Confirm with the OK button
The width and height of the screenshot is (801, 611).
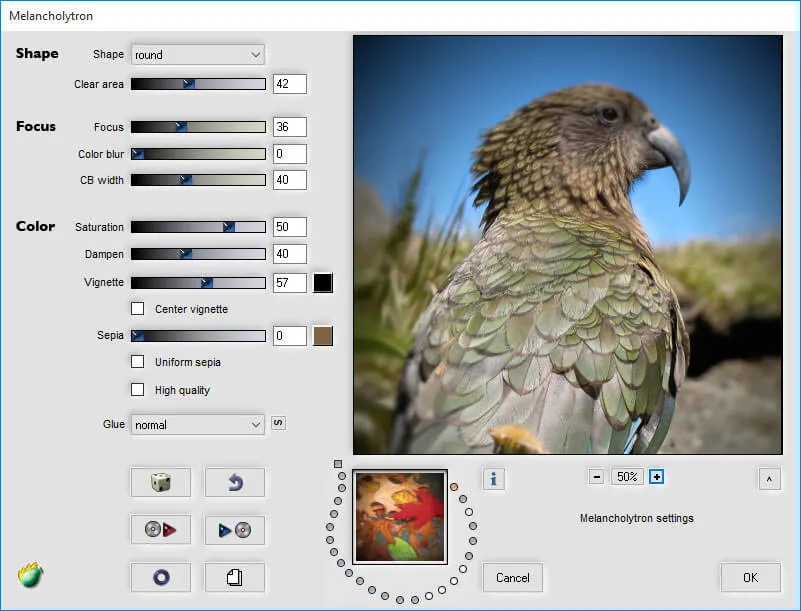pyautogui.click(x=749, y=577)
